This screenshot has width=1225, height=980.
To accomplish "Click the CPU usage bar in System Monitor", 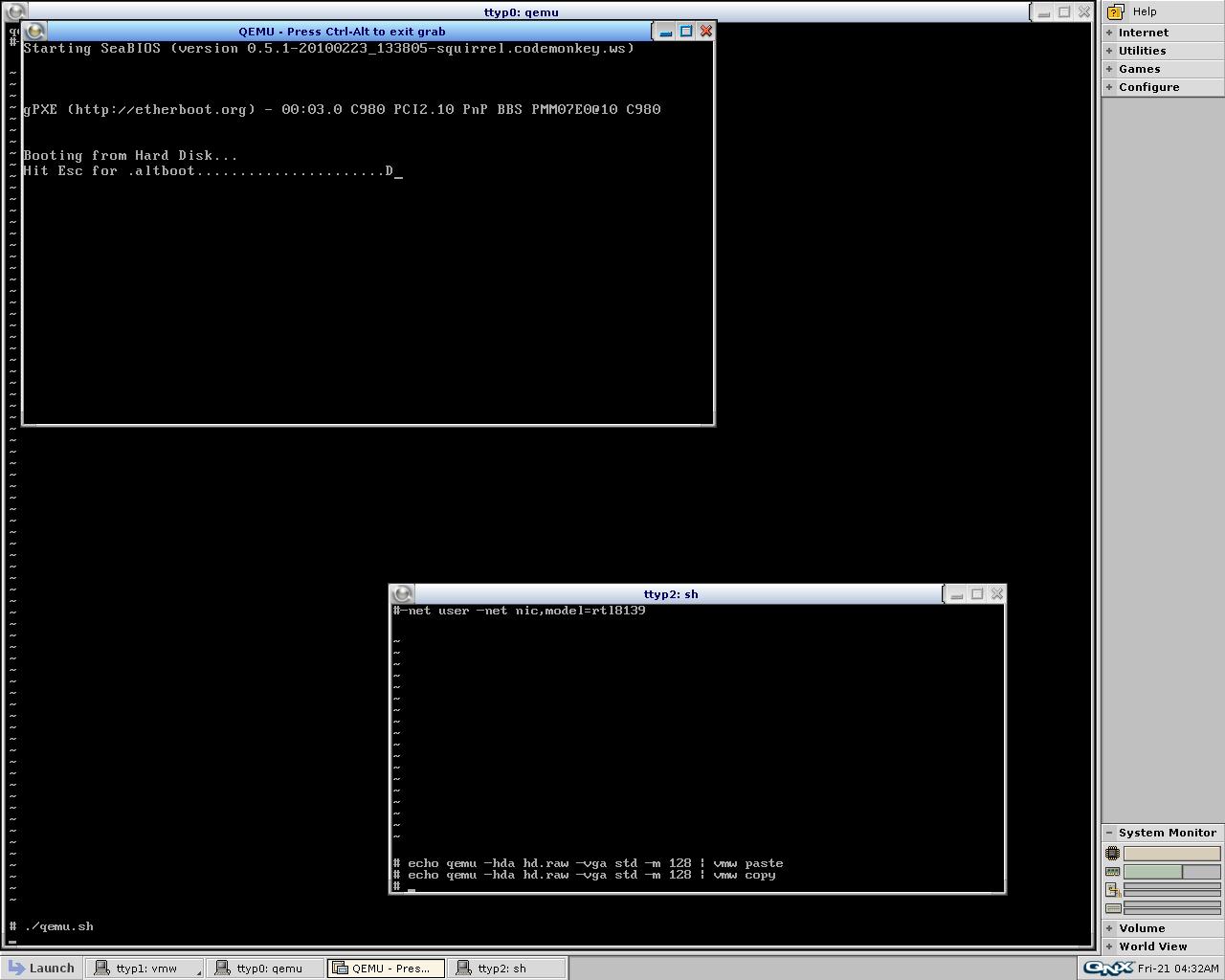I will pyautogui.click(x=1172, y=854).
